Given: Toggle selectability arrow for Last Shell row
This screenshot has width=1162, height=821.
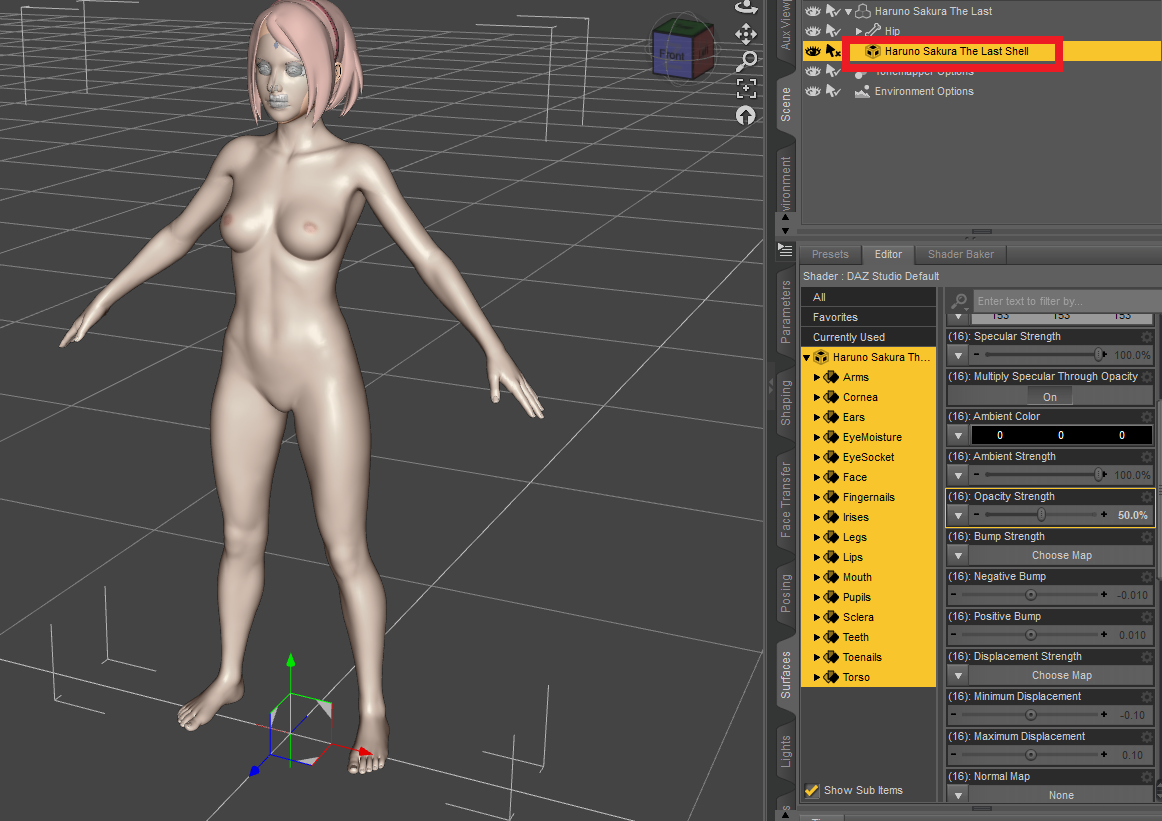Looking at the screenshot, I should tap(833, 51).
